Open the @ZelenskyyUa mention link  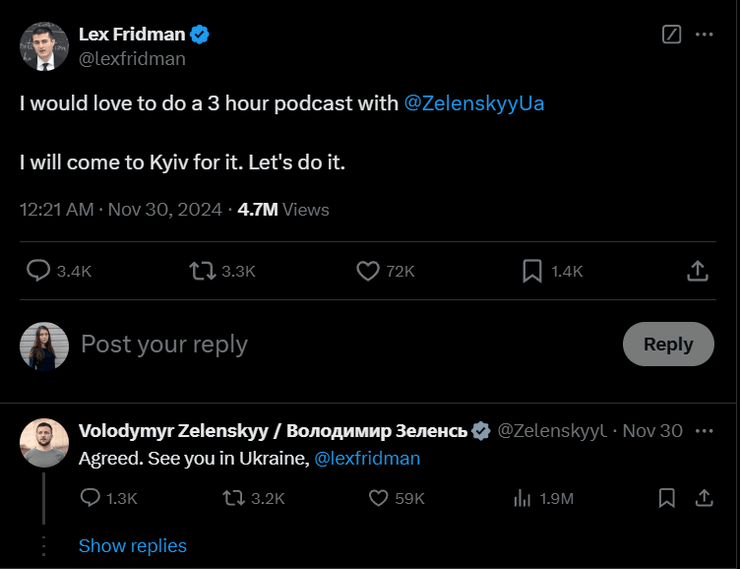pyautogui.click(x=474, y=104)
